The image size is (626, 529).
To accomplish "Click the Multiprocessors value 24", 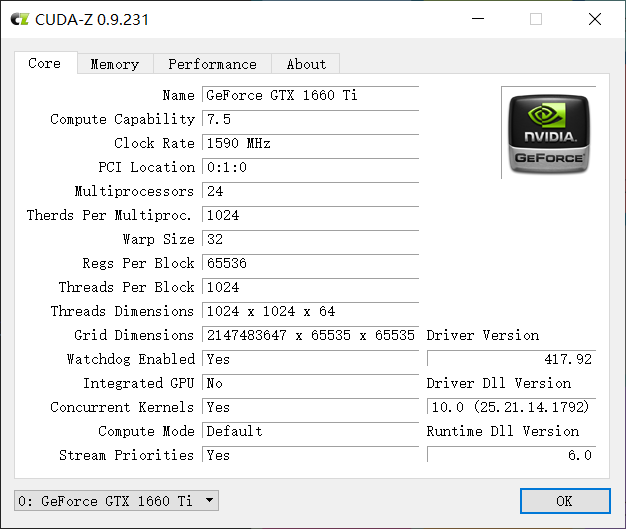I will 310,191.
